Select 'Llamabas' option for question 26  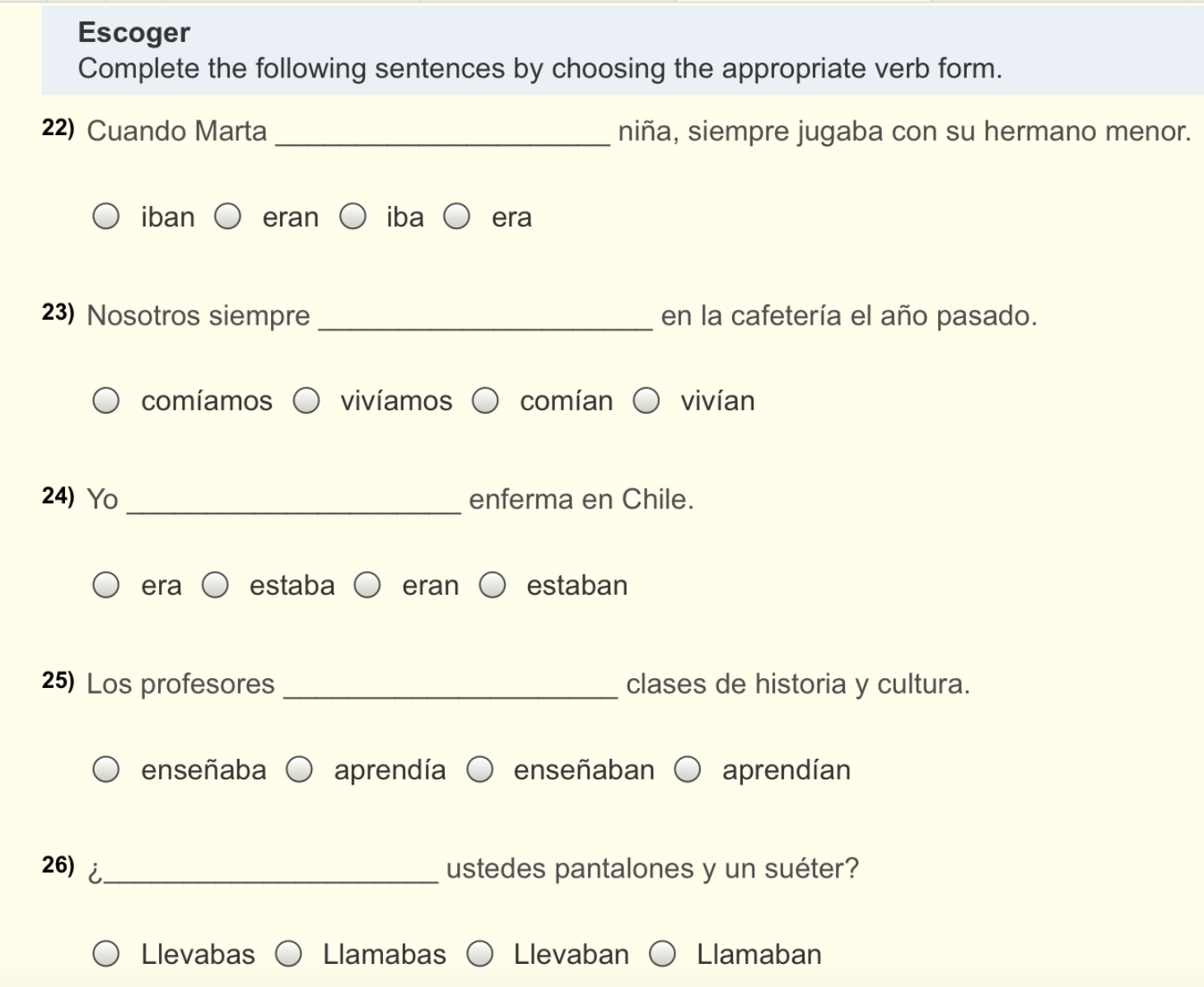288,954
